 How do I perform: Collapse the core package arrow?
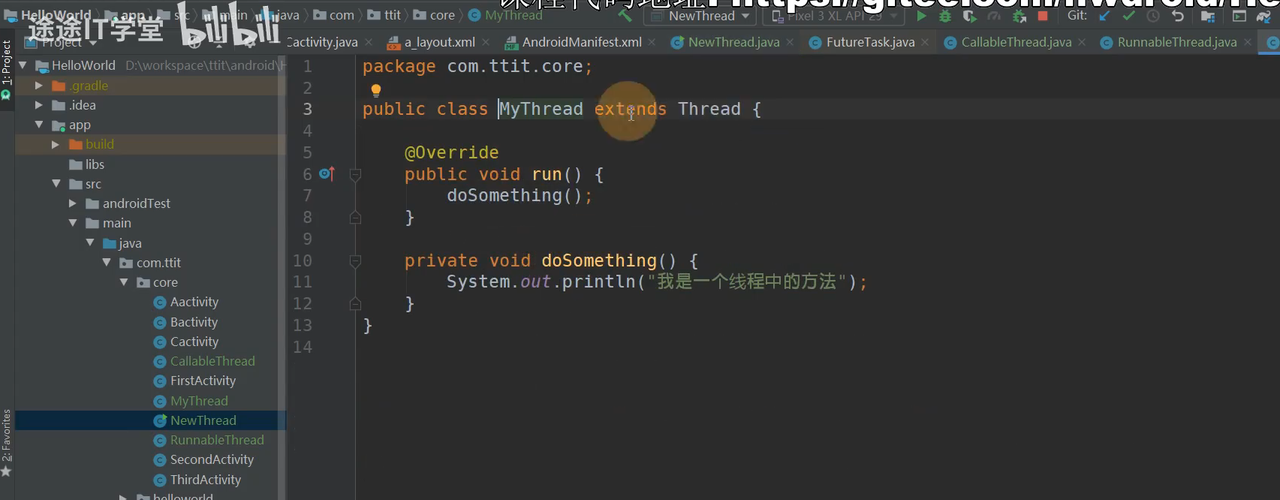125,283
